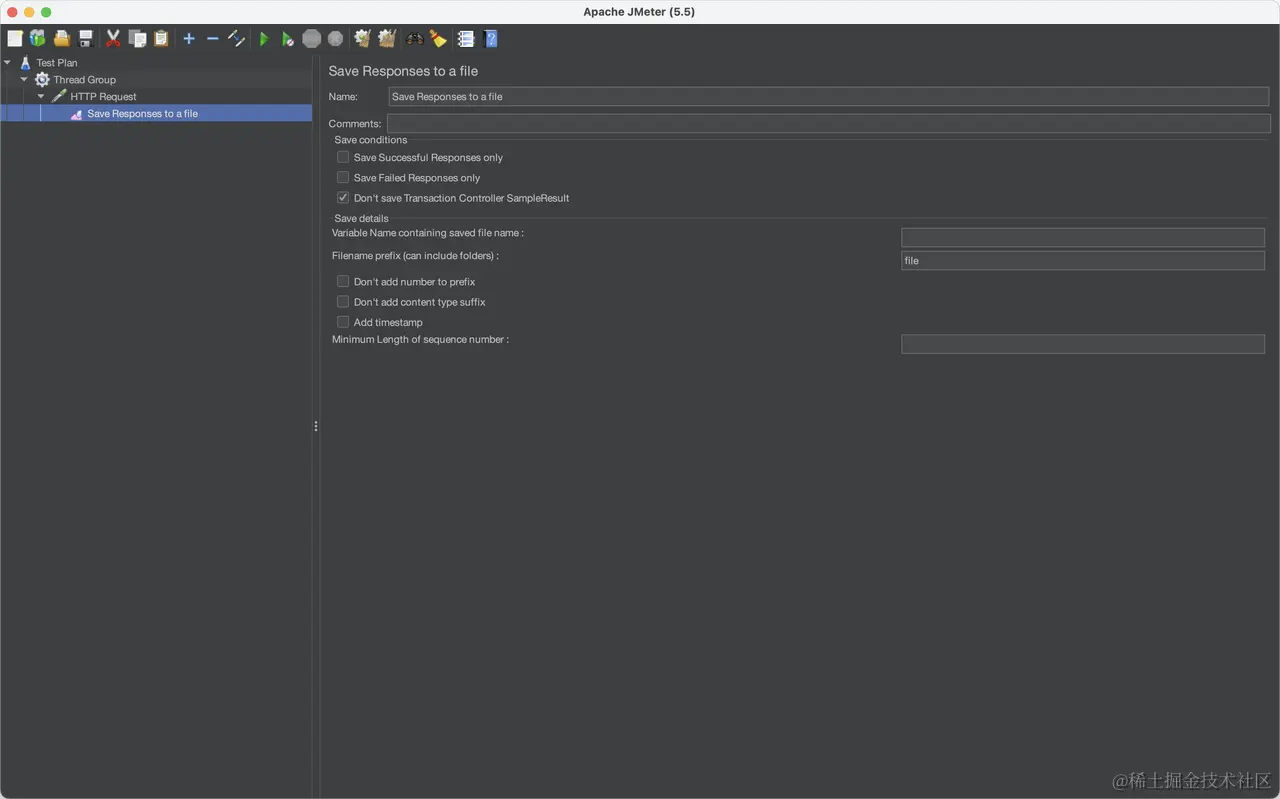Click the Clear results toolbar icon

pos(363,39)
